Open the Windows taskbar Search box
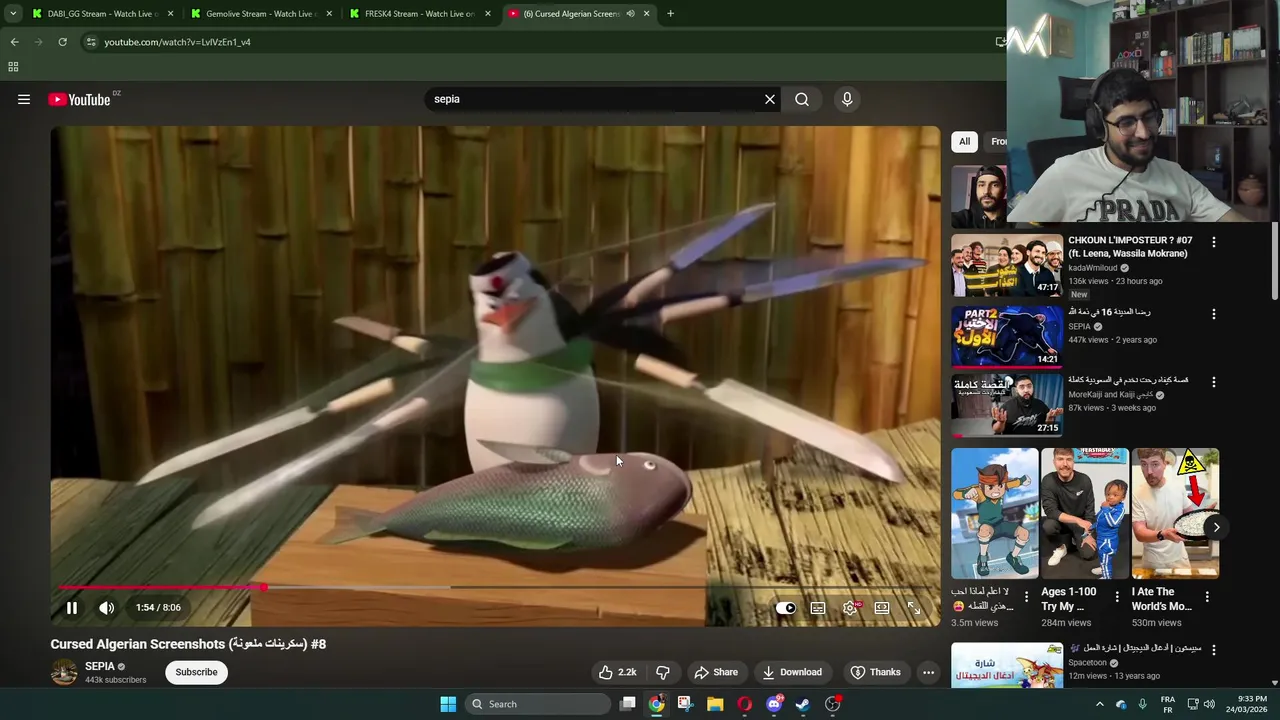This screenshot has width=1280, height=720. pos(538,704)
